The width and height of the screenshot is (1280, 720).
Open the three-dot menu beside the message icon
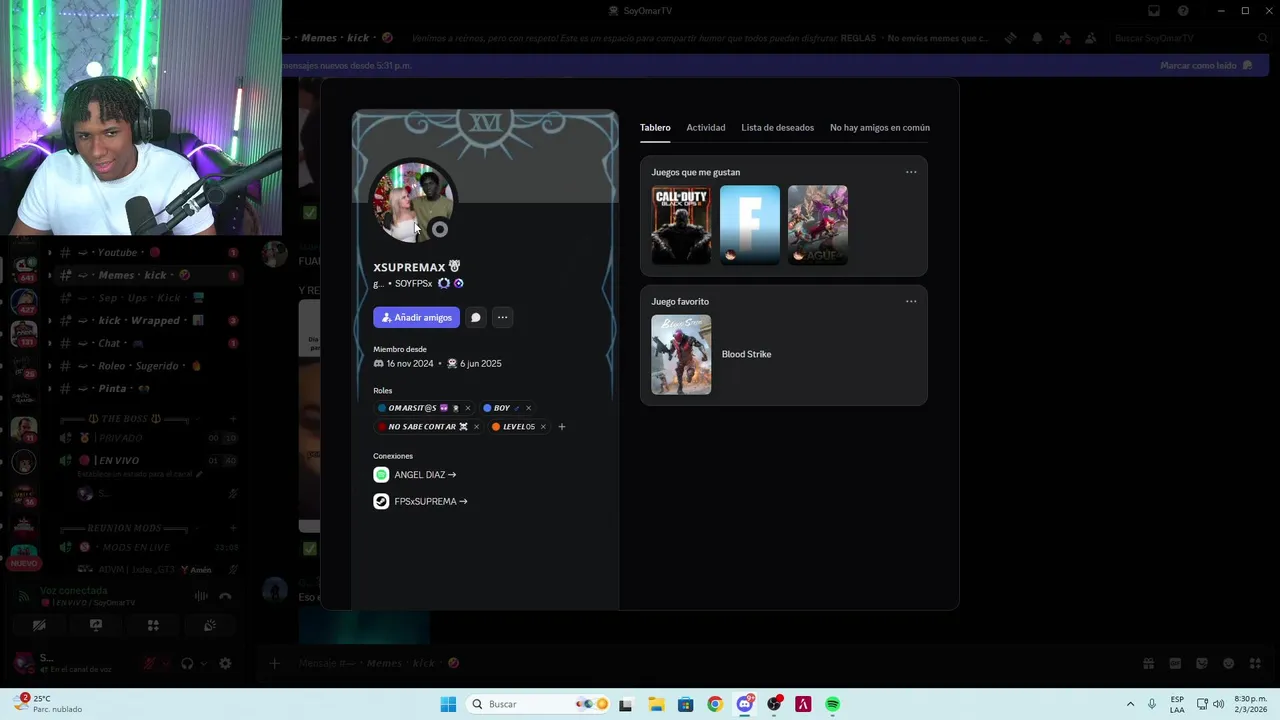[503, 317]
